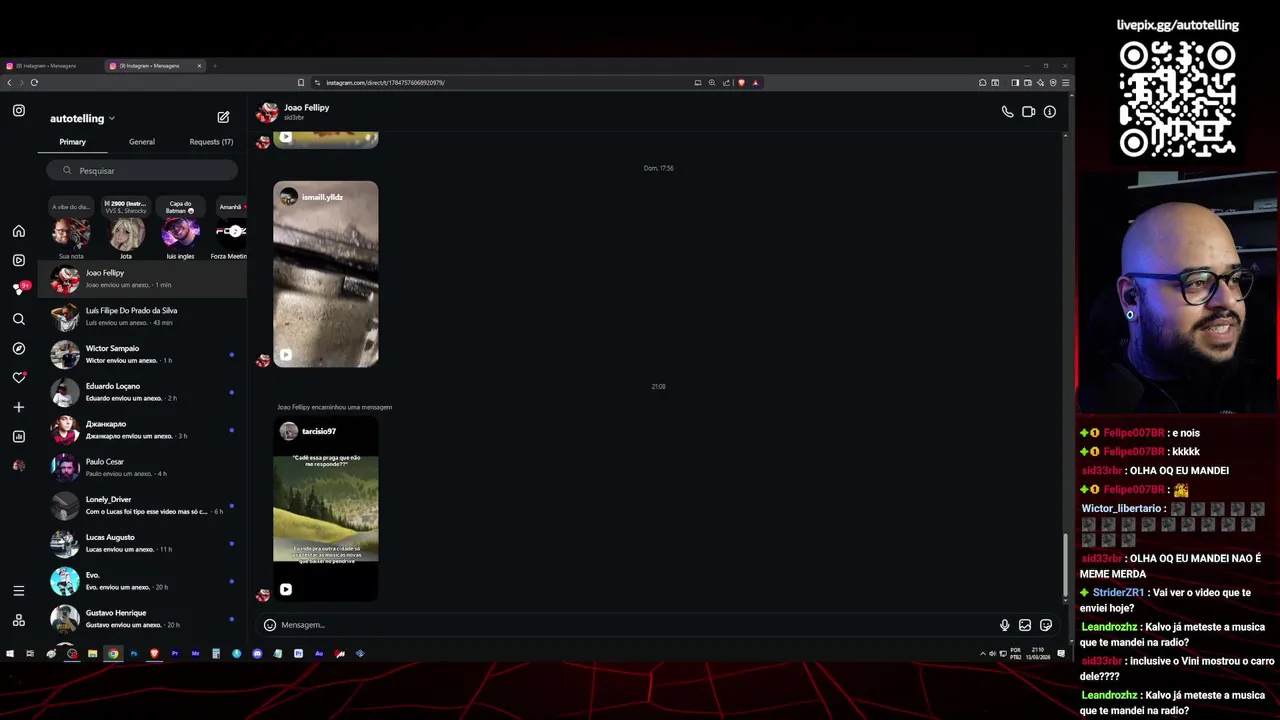Image resolution: width=1280 pixels, height=720 pixels.
Task: Start a video call with Joao Fellipy
Action: point(1028,112)
